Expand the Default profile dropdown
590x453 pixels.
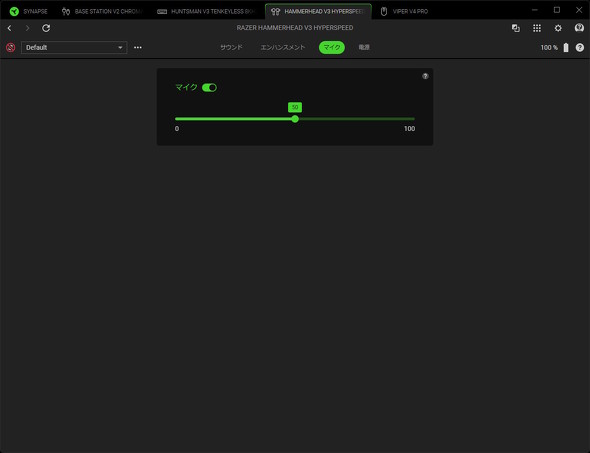click(x=74, y=47)
